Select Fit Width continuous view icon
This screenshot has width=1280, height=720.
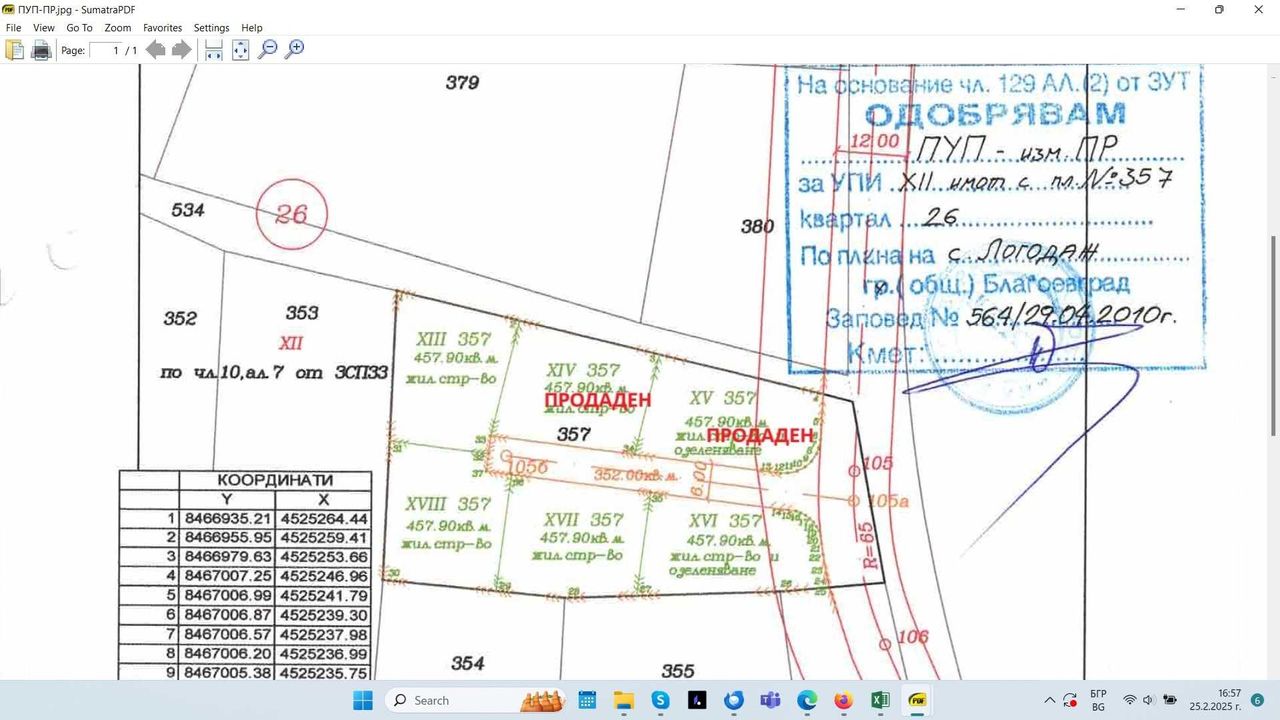[214, 50]
